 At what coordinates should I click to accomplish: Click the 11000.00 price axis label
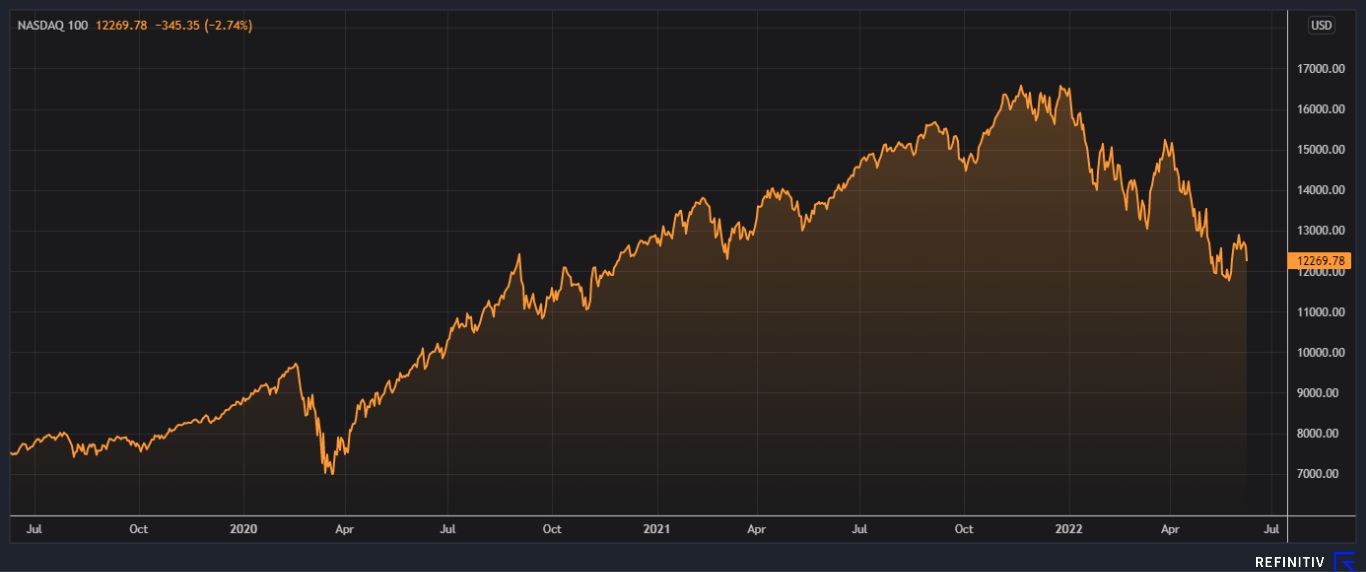pyautogui.click(x=1322, y=312)
